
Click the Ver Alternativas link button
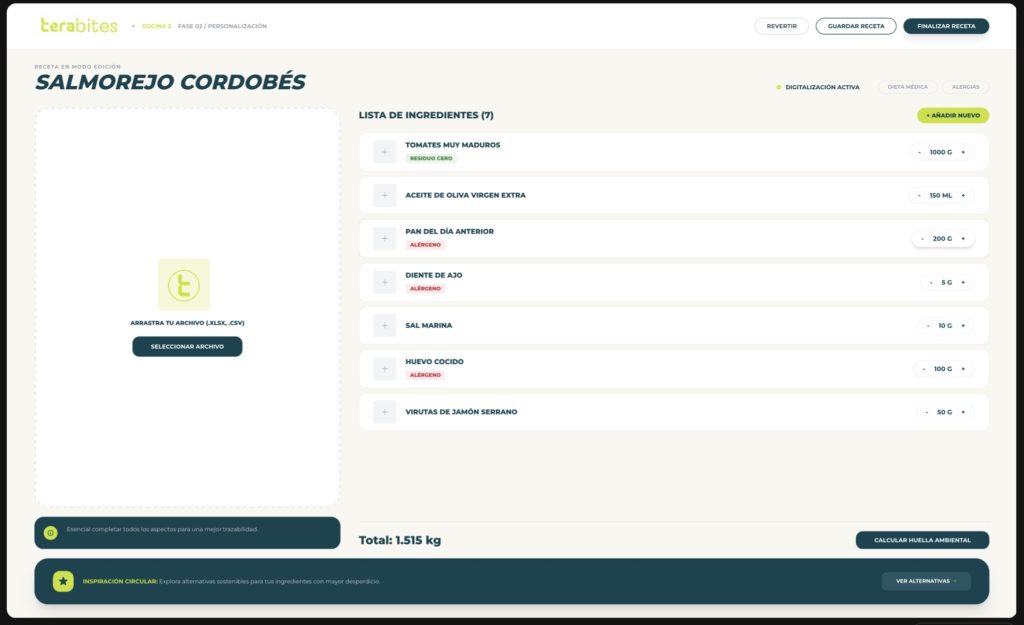click(925, 581)
